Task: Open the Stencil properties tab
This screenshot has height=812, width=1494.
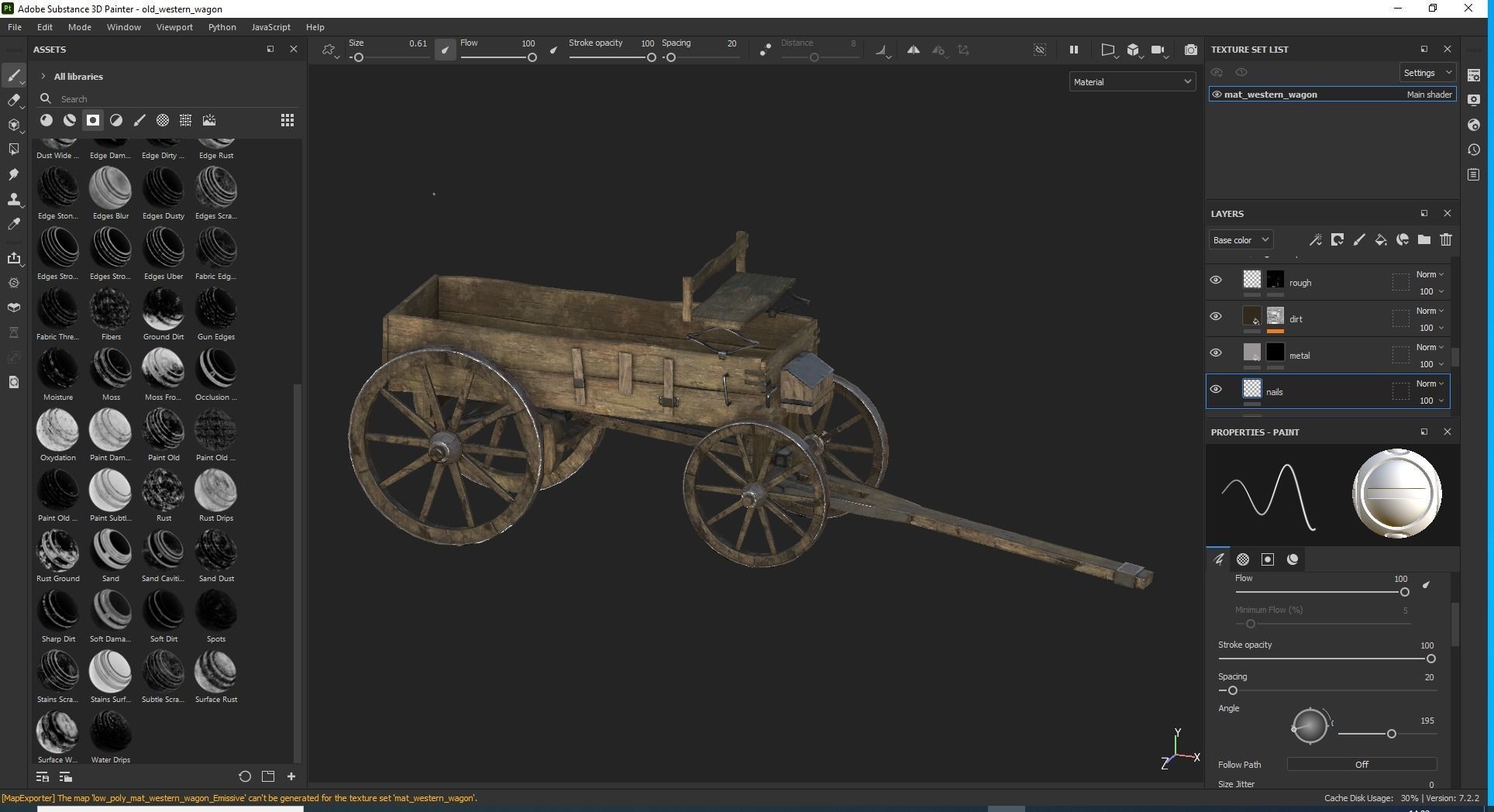Action: [x=1268, y=559]
